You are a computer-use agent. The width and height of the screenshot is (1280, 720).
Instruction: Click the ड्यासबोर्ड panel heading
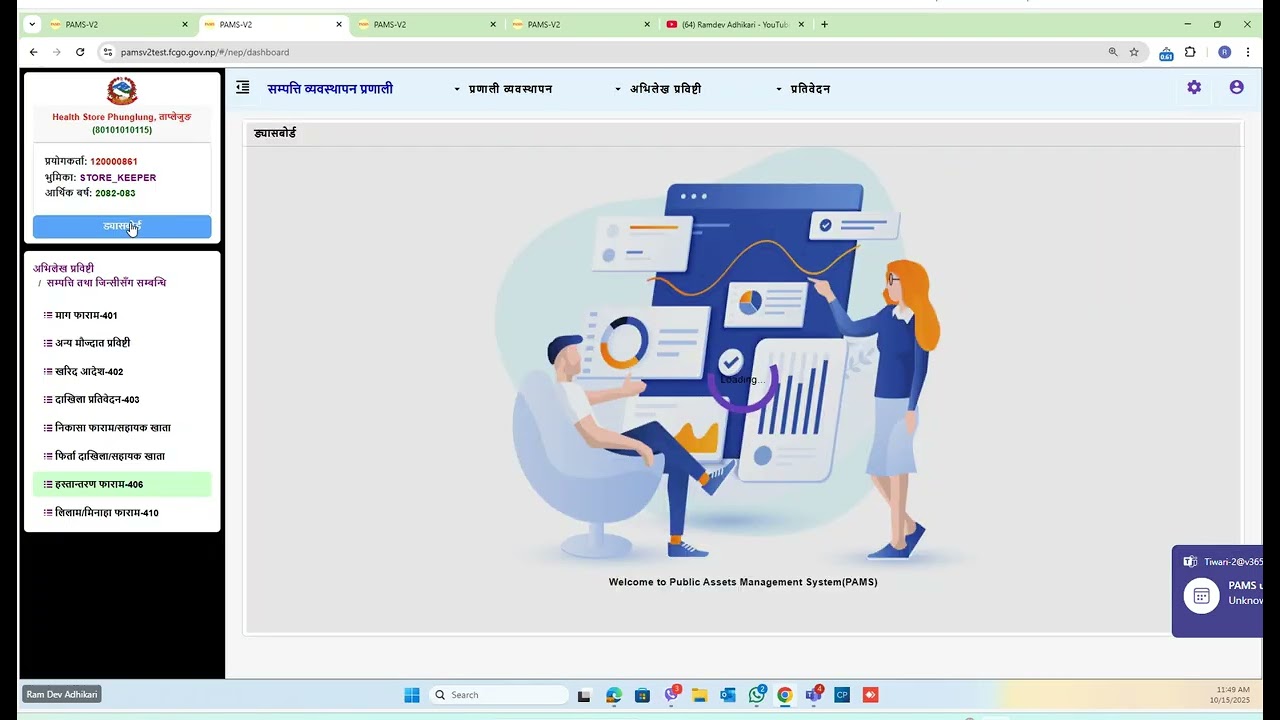coord(275,133)
